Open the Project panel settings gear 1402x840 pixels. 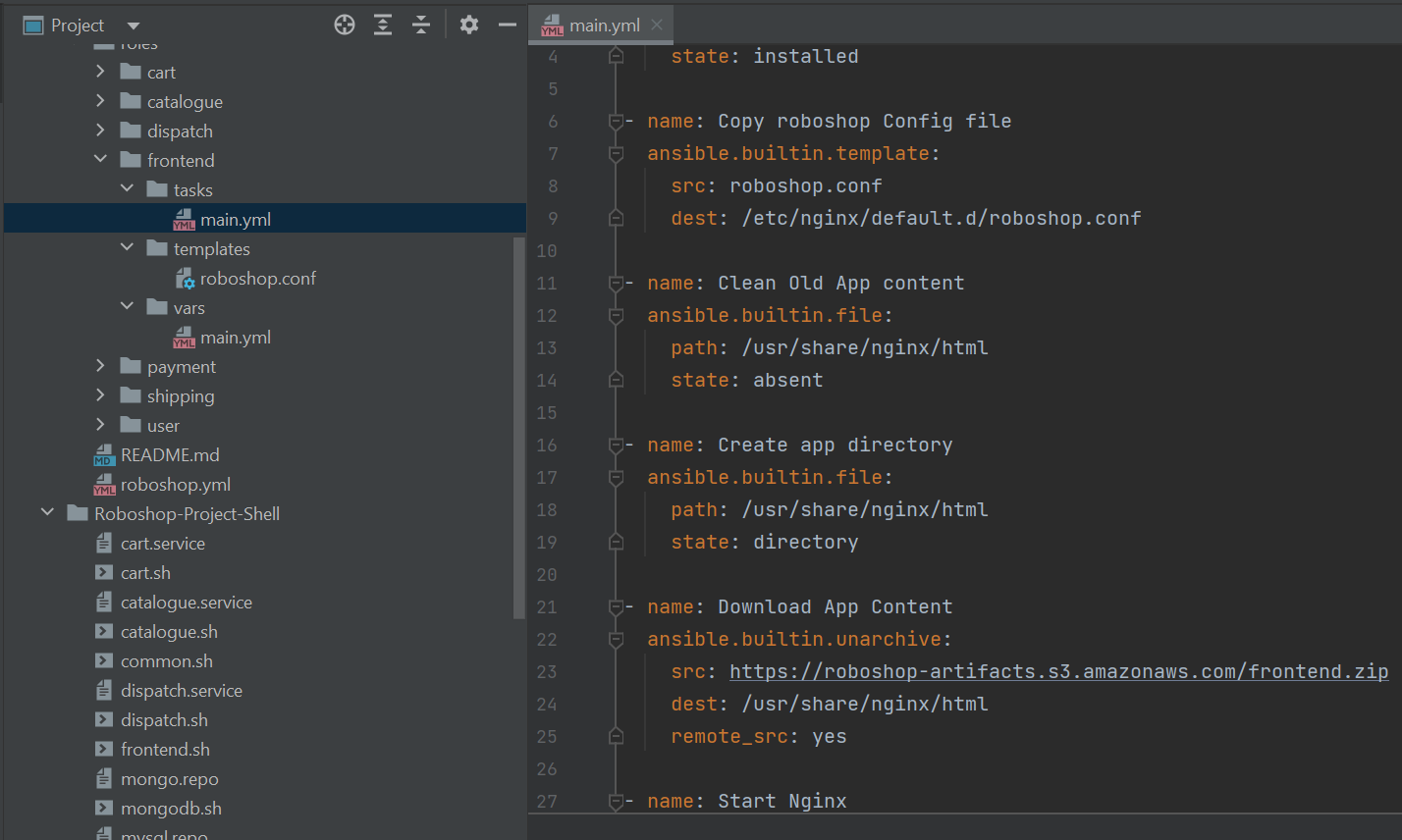coord(468,25)
